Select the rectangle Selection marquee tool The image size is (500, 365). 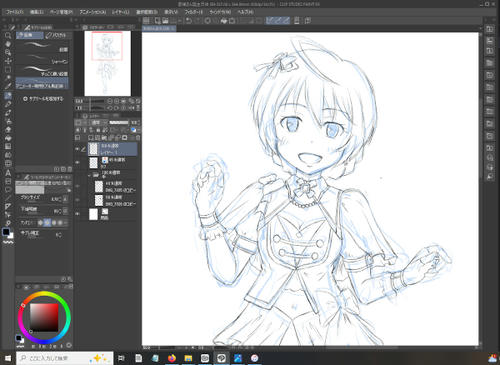(x=8, y=70)
